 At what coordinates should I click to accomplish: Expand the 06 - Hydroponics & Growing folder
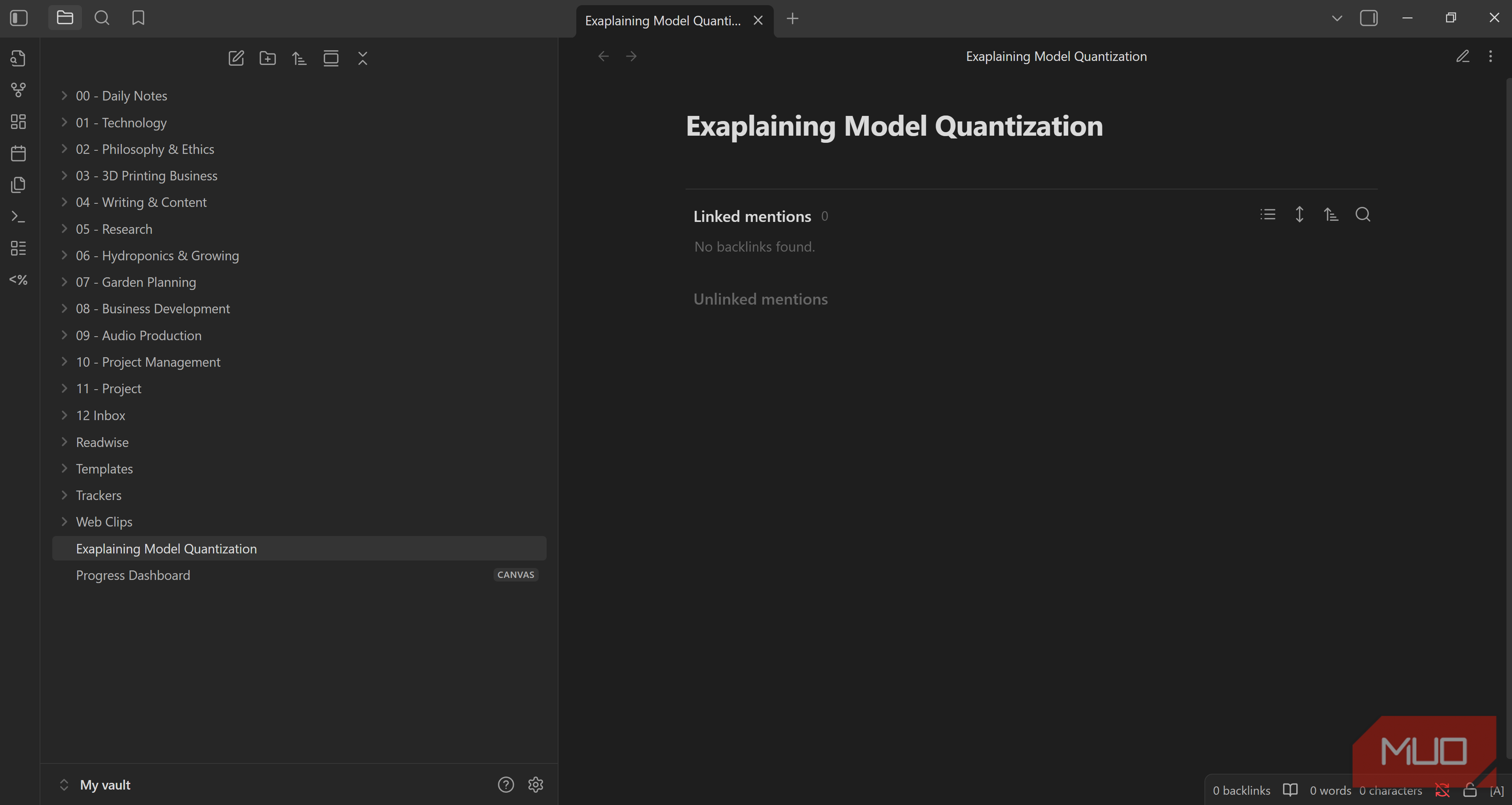point(299,256)
